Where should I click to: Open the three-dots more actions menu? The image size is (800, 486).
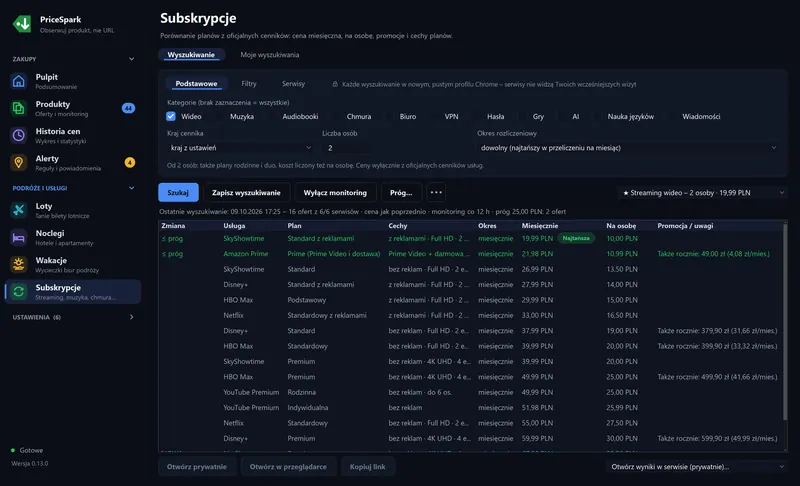click(436, 192)
